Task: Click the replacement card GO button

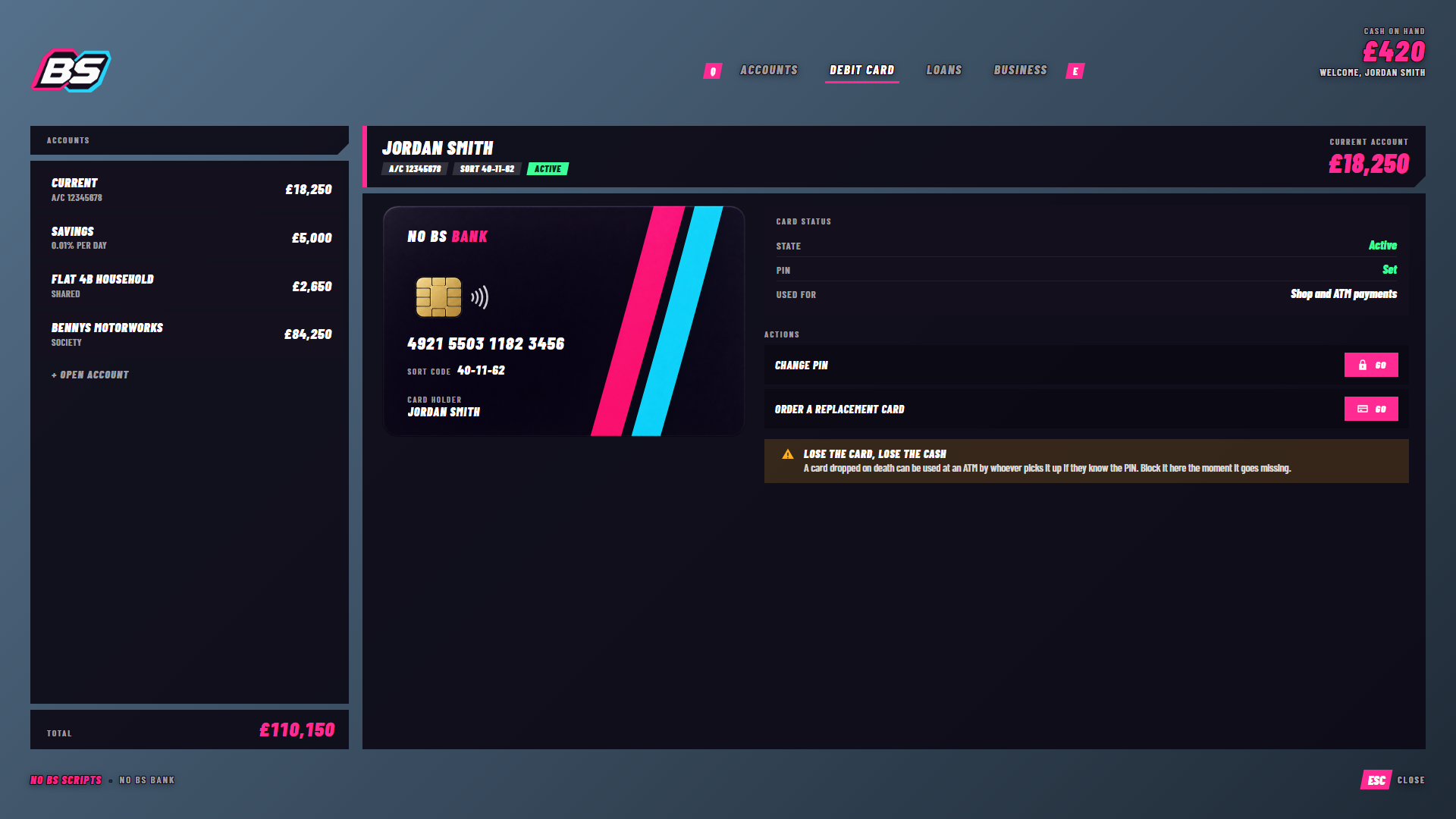Action: pyautogui.click(x=1371, y=409)
